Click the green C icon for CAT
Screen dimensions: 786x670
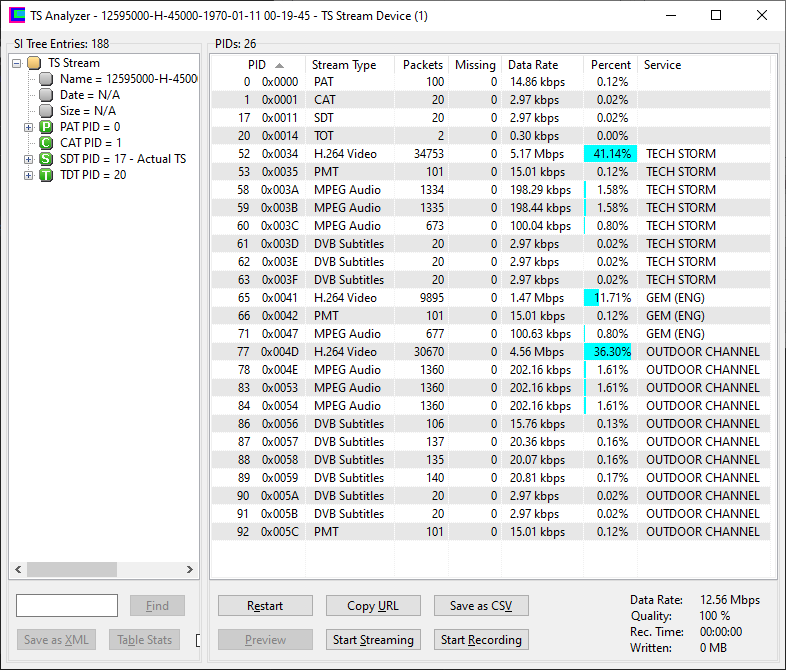coord(46,143)
